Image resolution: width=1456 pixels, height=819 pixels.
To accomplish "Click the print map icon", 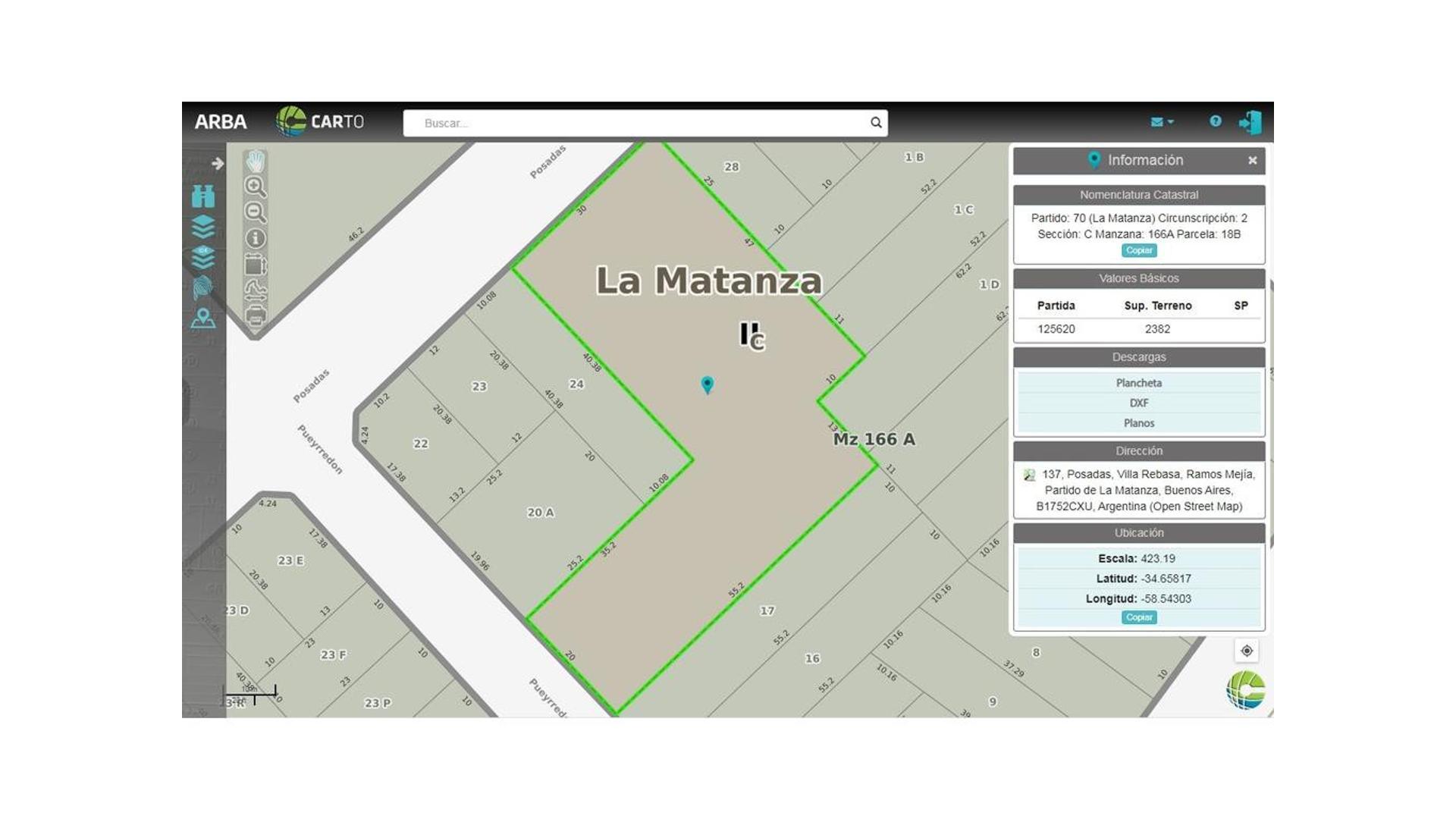I will 256,315.
